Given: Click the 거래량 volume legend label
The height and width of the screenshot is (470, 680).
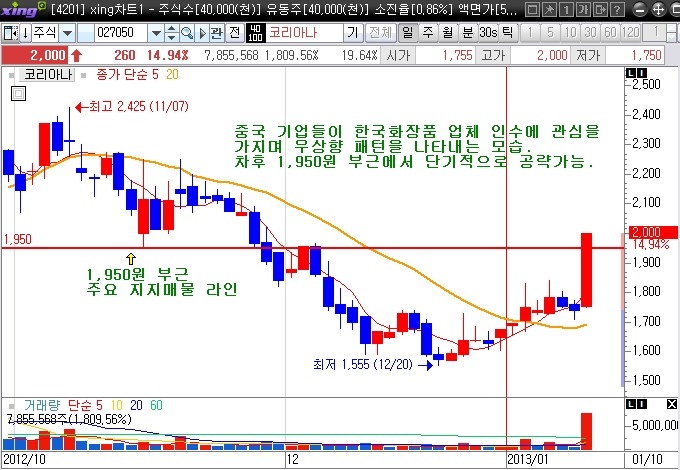Looking at the screenshot, I should pos(42,405).
